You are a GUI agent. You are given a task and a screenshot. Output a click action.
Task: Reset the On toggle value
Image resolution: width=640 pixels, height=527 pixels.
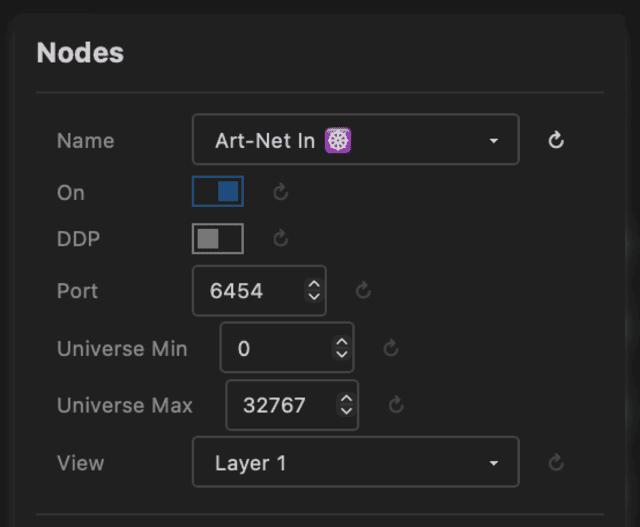[x=281, y=191]
